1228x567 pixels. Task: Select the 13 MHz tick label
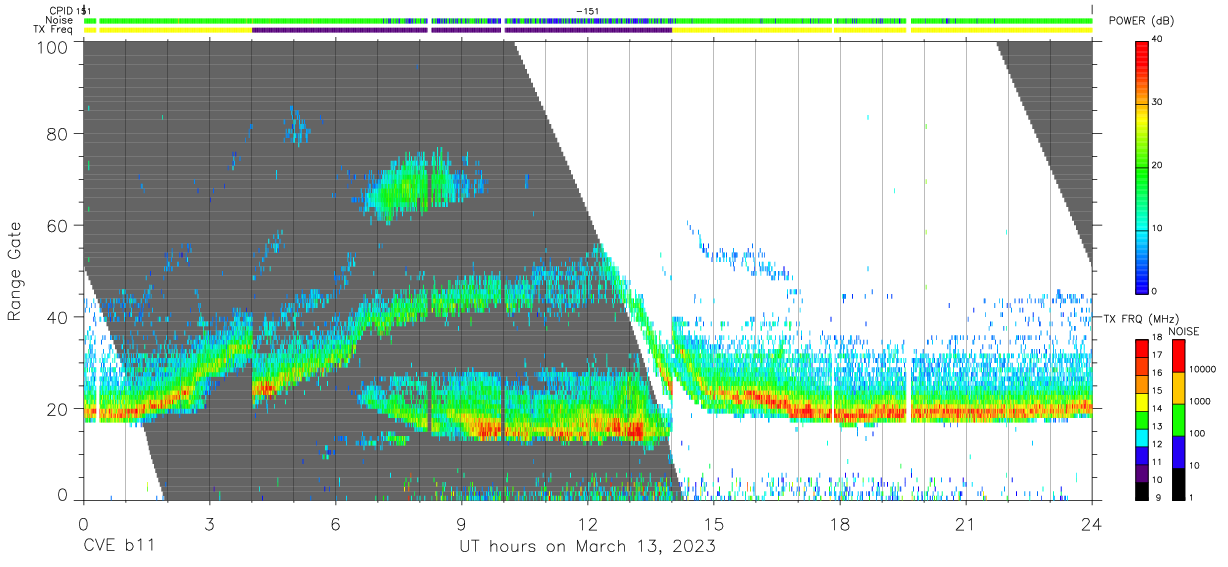pyautogui.click(x=1158, y=427)
